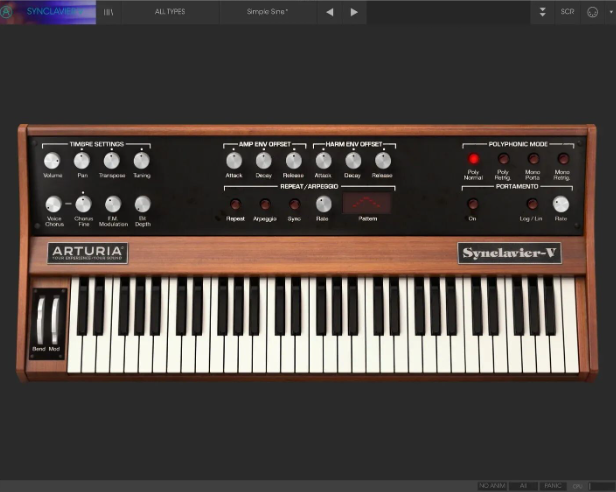Image resolution: width=616 pixels, height=492 pixels.
Task: Click the PANIC button
Action: point(553,486)
